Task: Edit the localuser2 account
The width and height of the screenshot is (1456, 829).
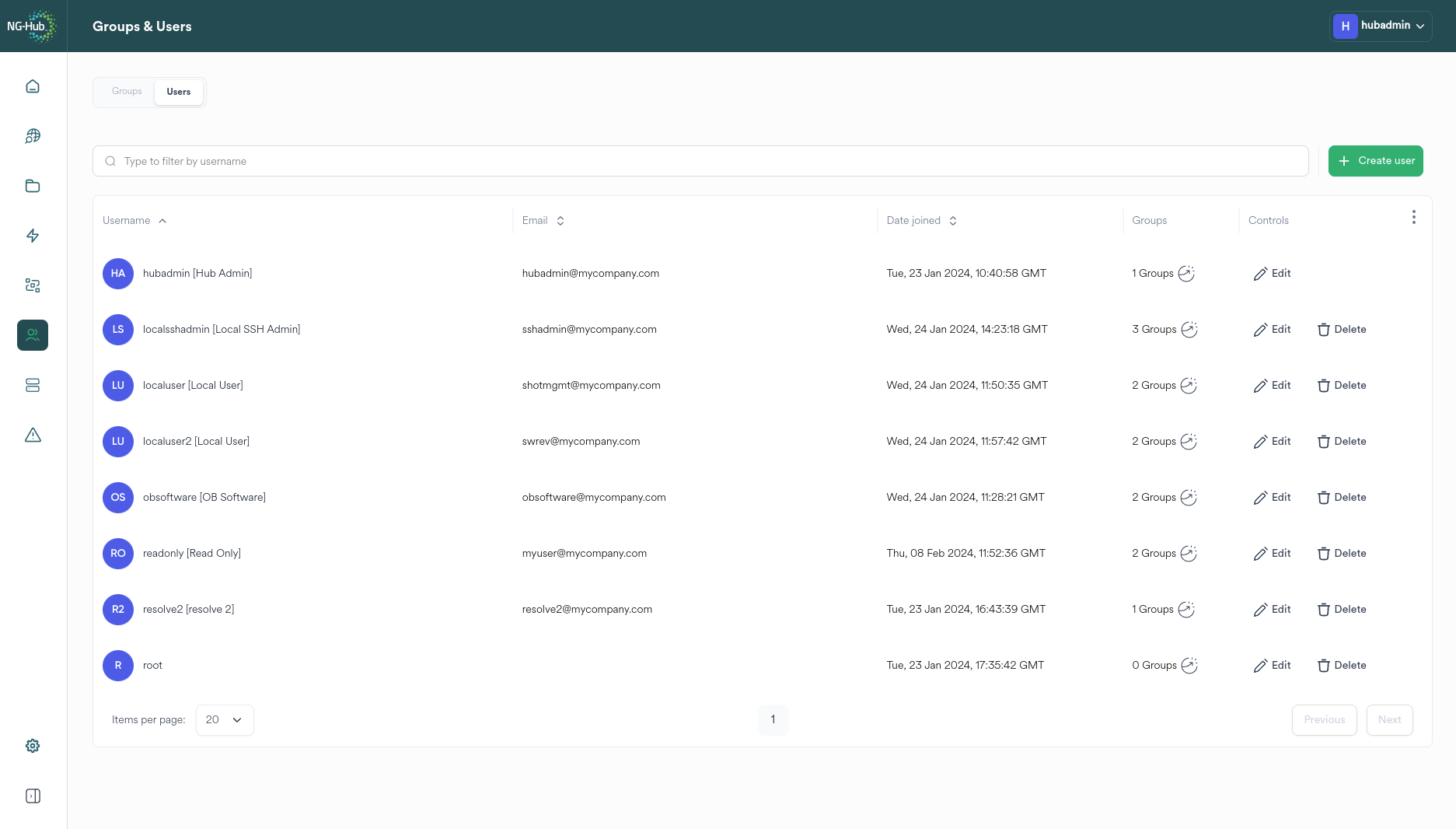Action: (x=1272, y=441)
